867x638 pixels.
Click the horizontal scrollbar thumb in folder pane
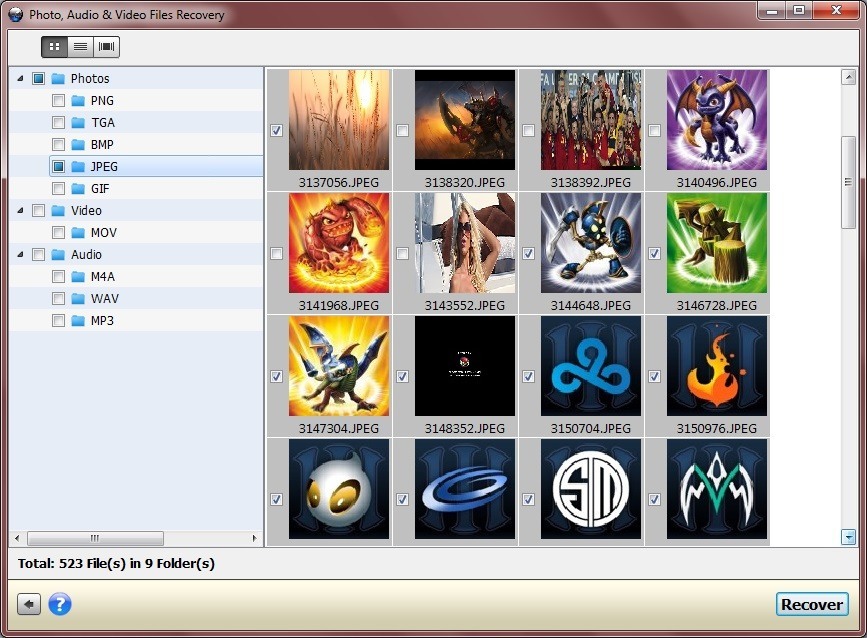(95, 538)
